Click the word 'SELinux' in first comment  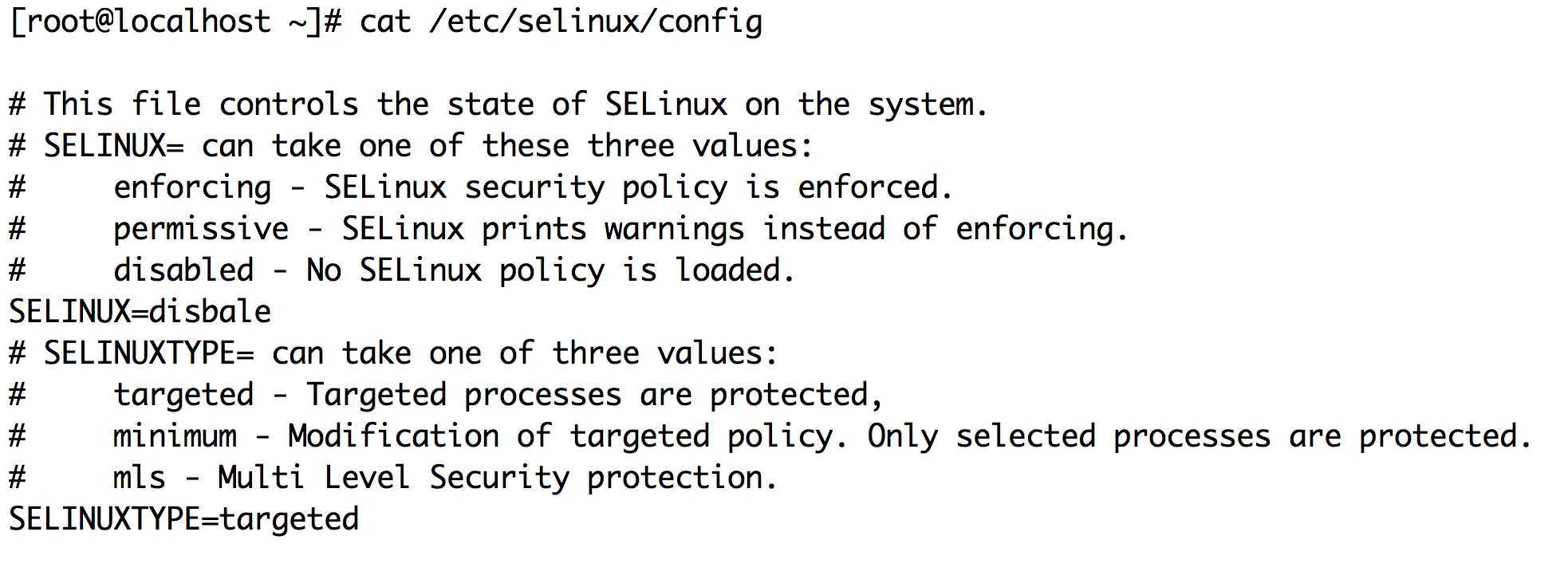[666, 104]
